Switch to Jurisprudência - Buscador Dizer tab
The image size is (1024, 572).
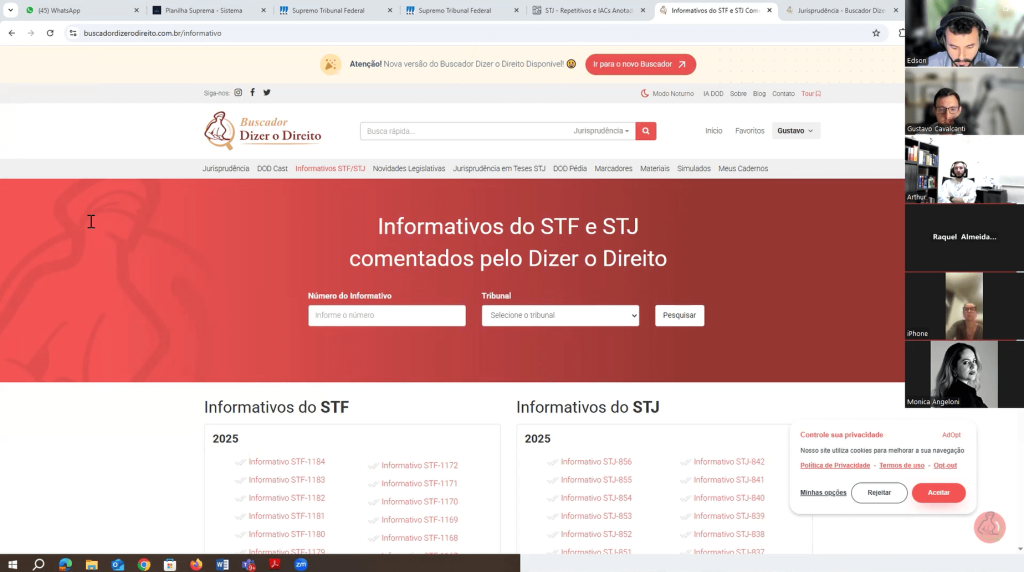(x=840, y=10)
